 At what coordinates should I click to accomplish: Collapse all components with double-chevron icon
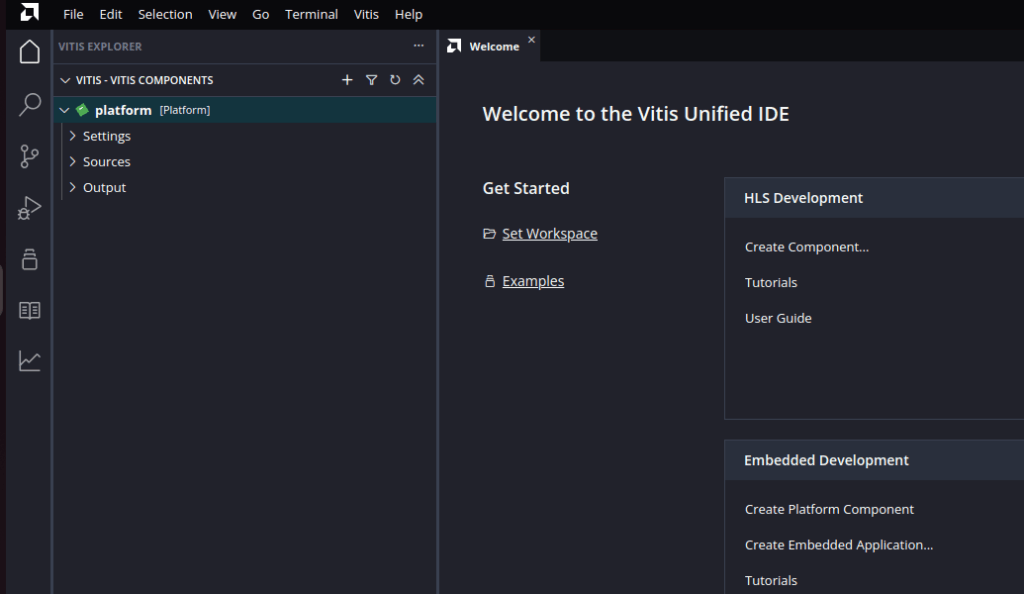pyautogui.click(x=419, y=80)
